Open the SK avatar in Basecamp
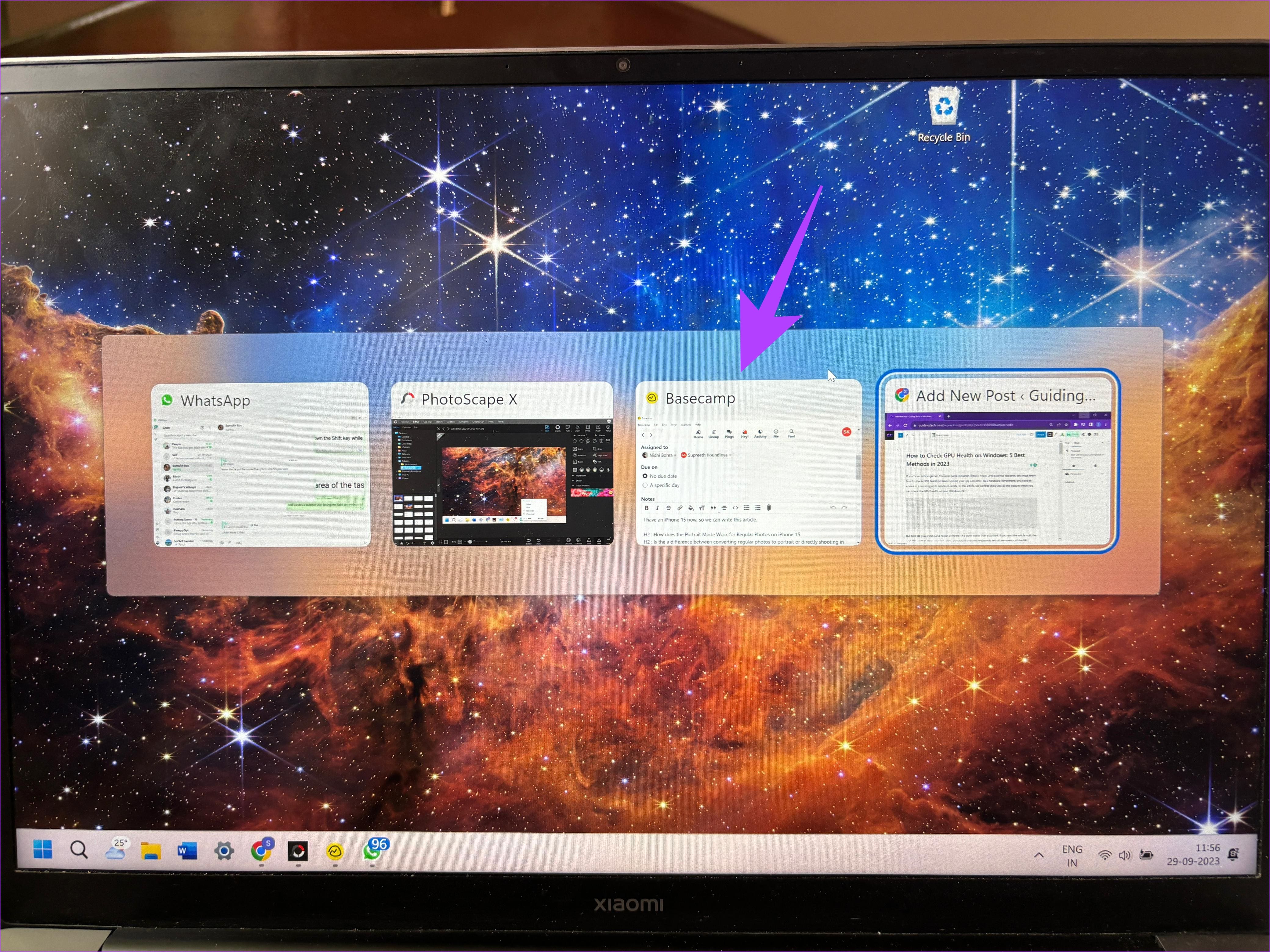 pyautogui.click(x=847, y=433)
